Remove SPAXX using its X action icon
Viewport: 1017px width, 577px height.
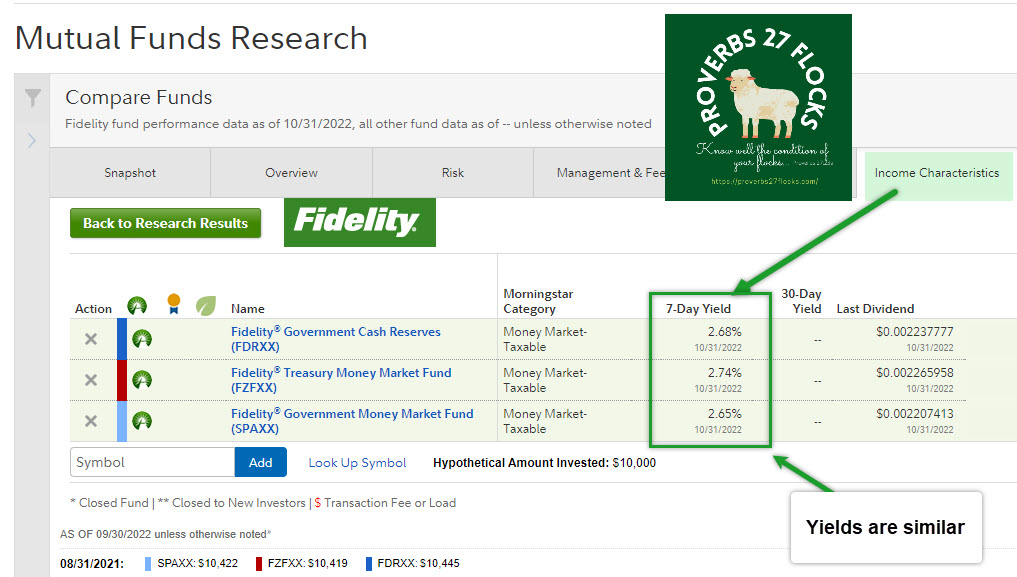click(x=92, y=421)
